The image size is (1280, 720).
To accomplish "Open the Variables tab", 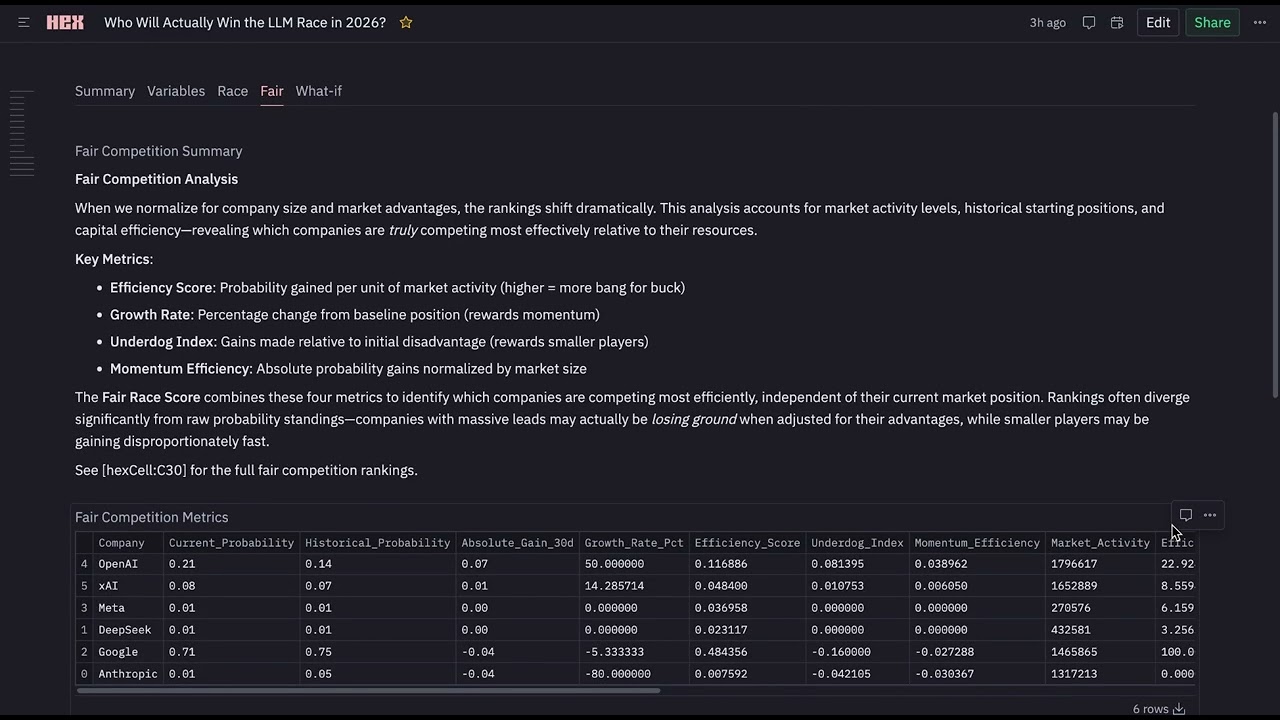I will (176, 91).
